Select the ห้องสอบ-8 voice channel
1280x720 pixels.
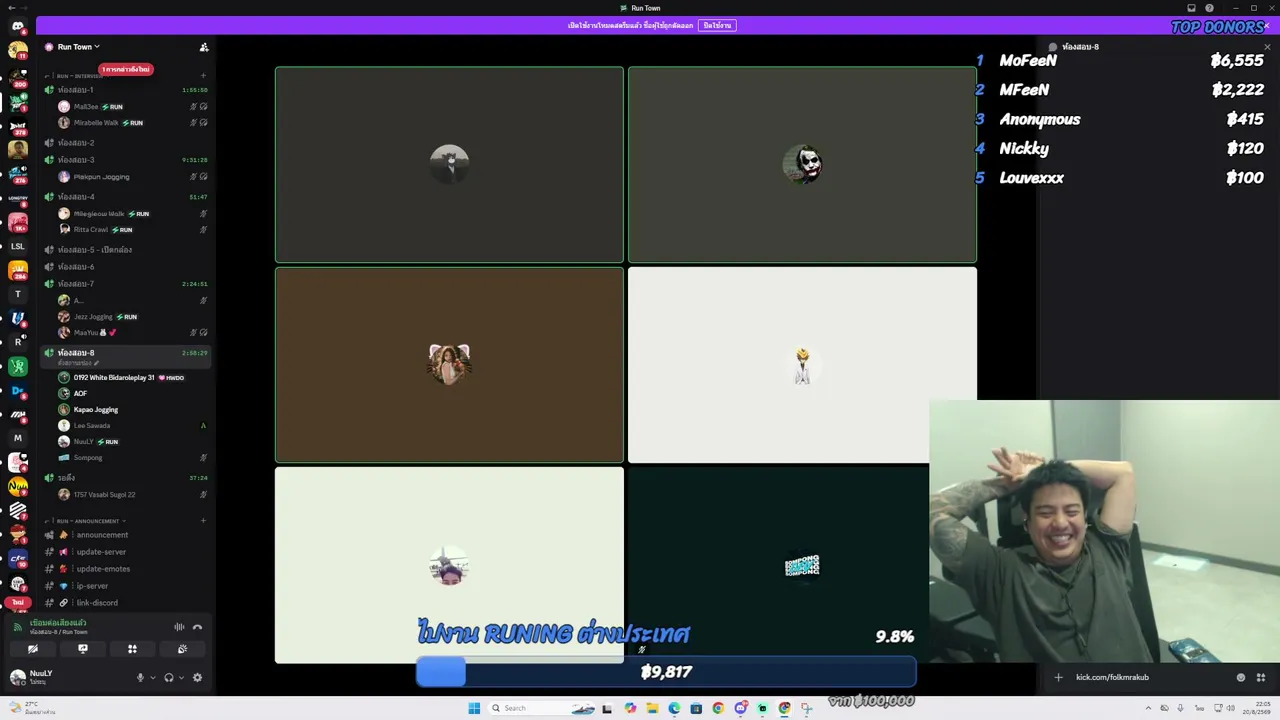coord(126,357)
